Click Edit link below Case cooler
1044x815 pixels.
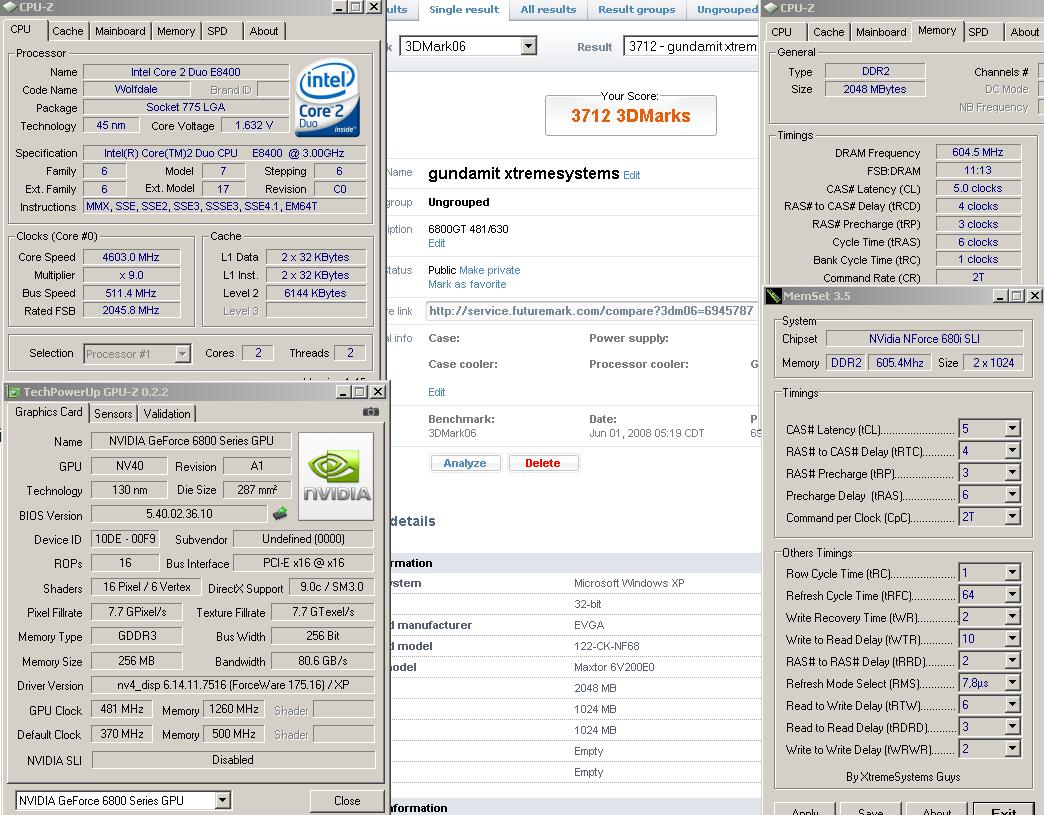point(437,392)
